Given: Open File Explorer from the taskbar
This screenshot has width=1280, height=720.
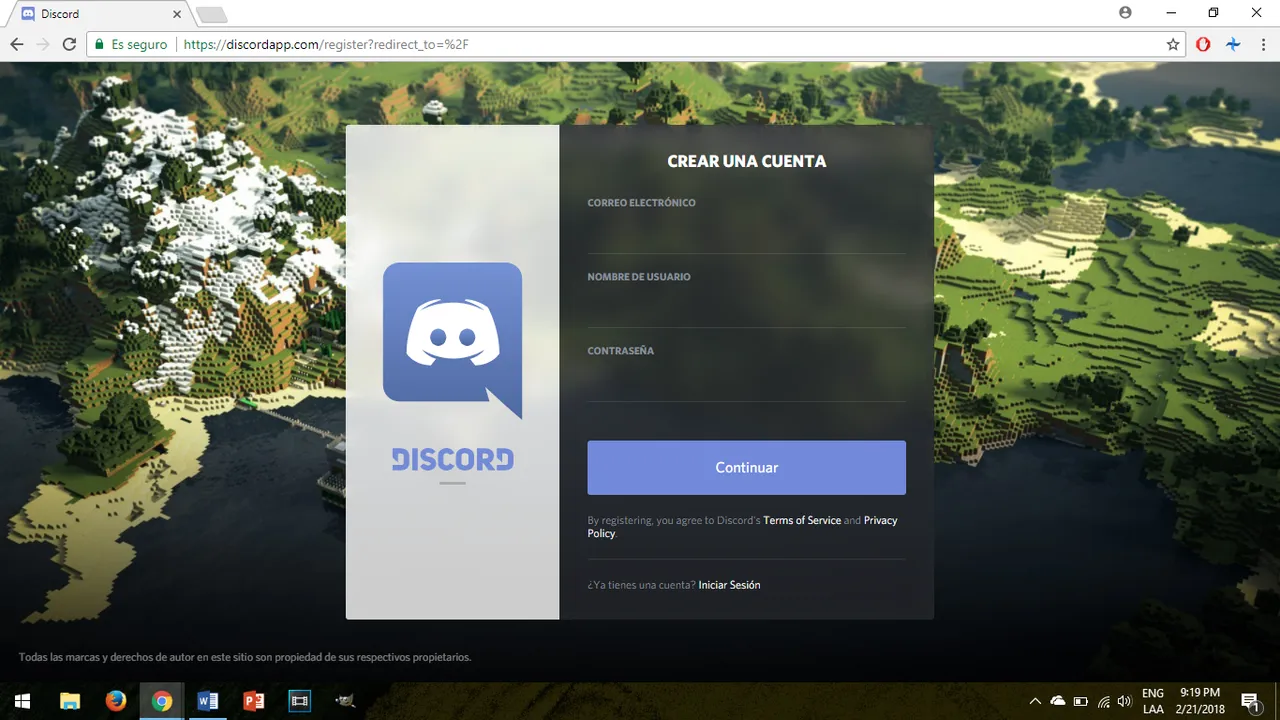Looking at the screenshot, I should point(69,701).
